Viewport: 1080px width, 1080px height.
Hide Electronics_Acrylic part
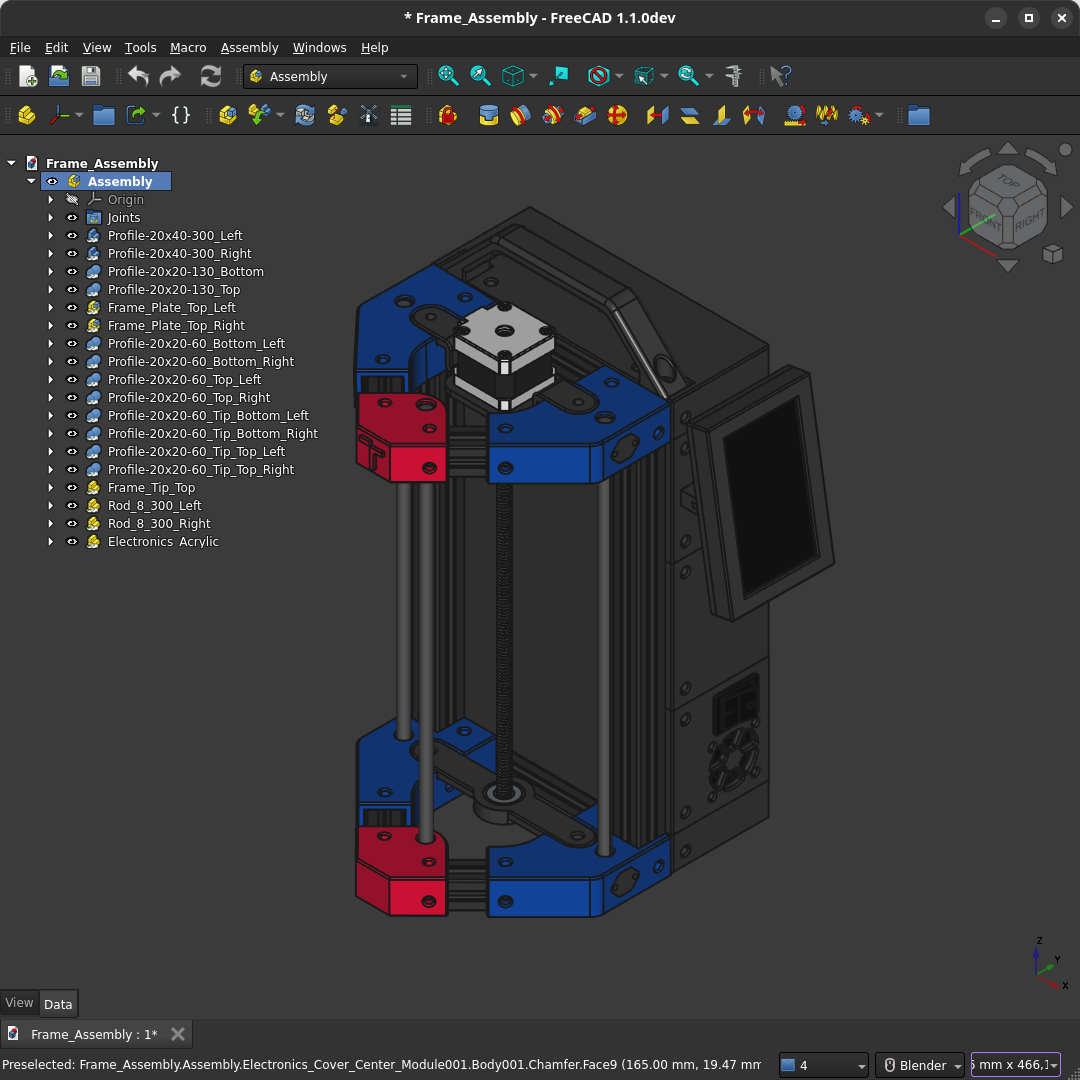(72, 541)
